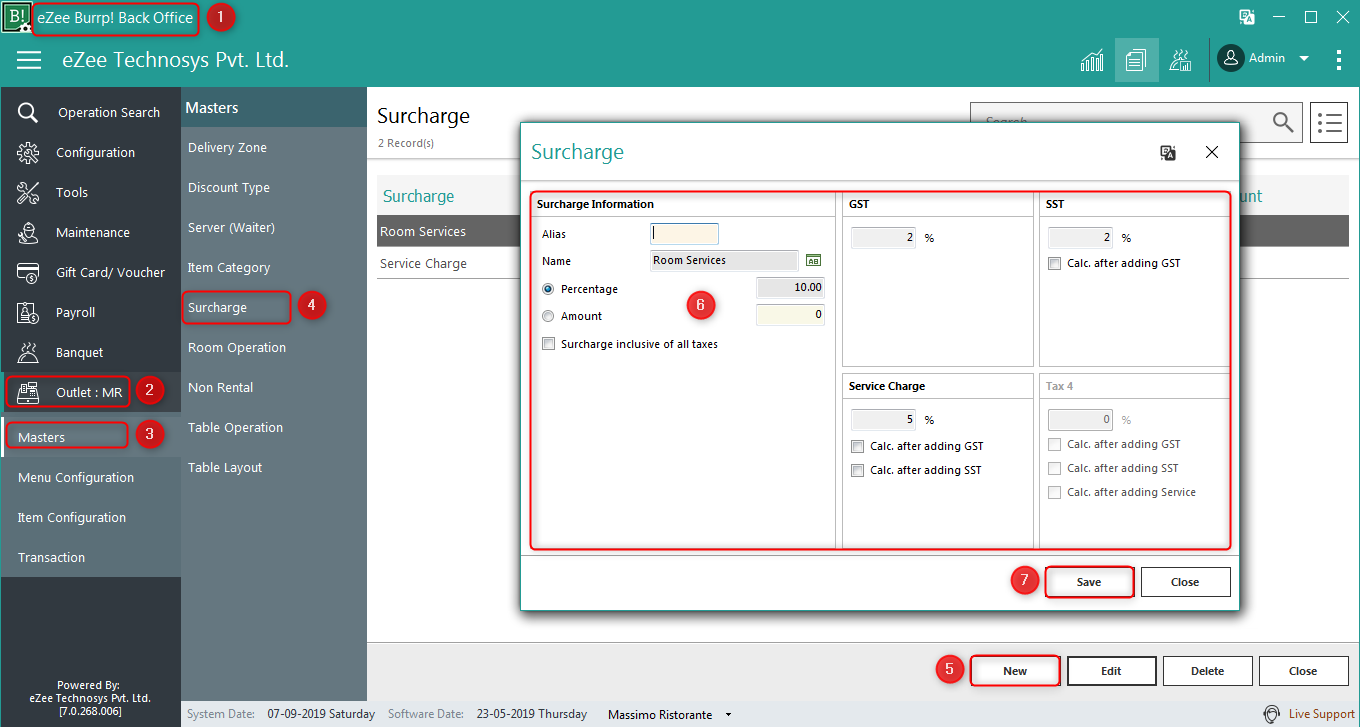Viewport: 1360px width, 727px height.
Task: Check Service Charge Calc. after adding SST
Action: tap(857, 471)
